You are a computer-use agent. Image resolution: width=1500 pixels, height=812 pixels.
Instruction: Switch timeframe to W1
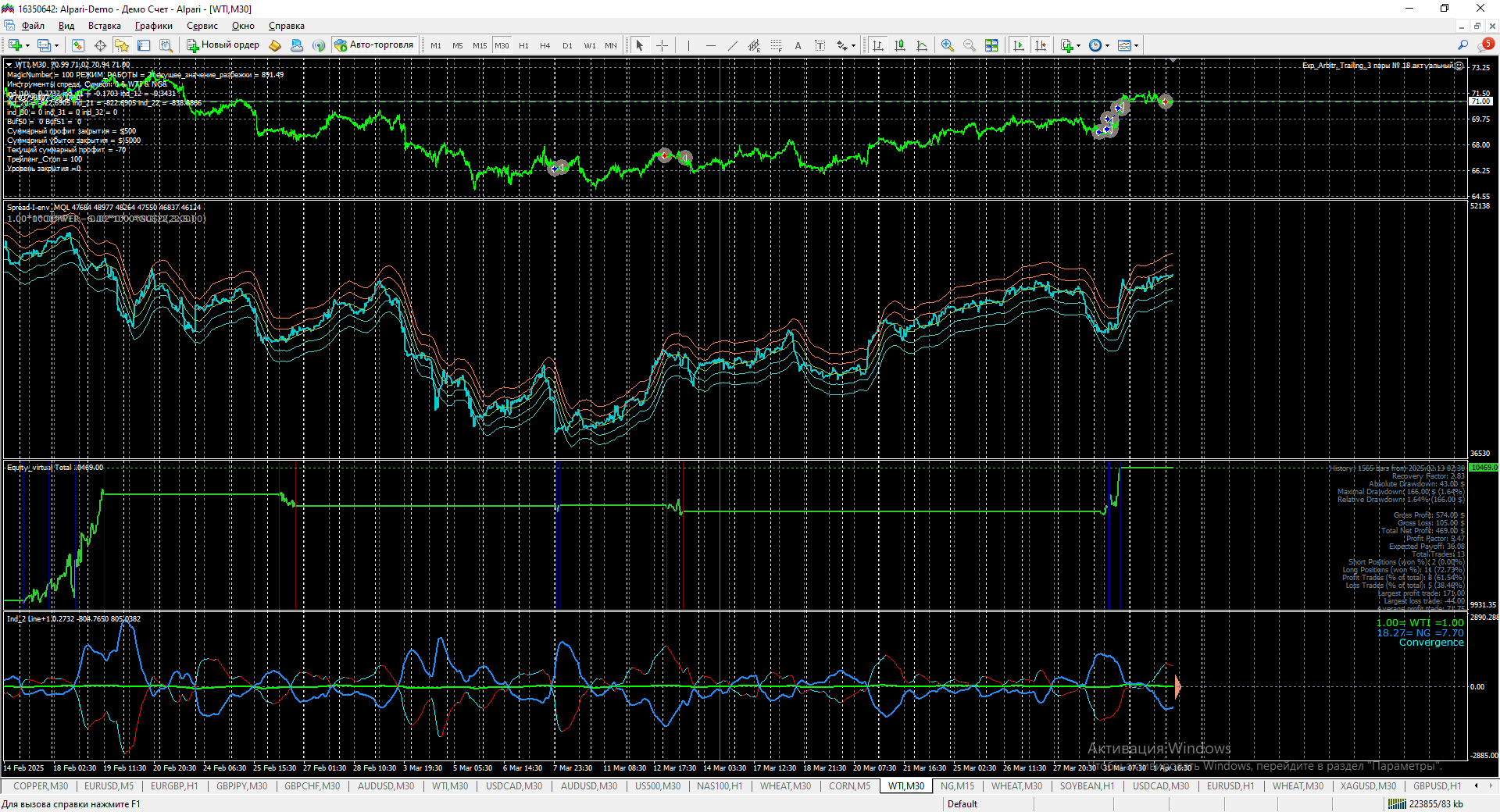pos(589,45)
